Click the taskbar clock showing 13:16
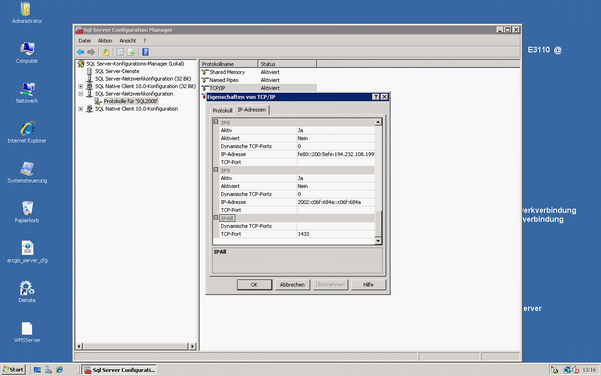This screenshot has width=601, height=376. tap(589, 369)
